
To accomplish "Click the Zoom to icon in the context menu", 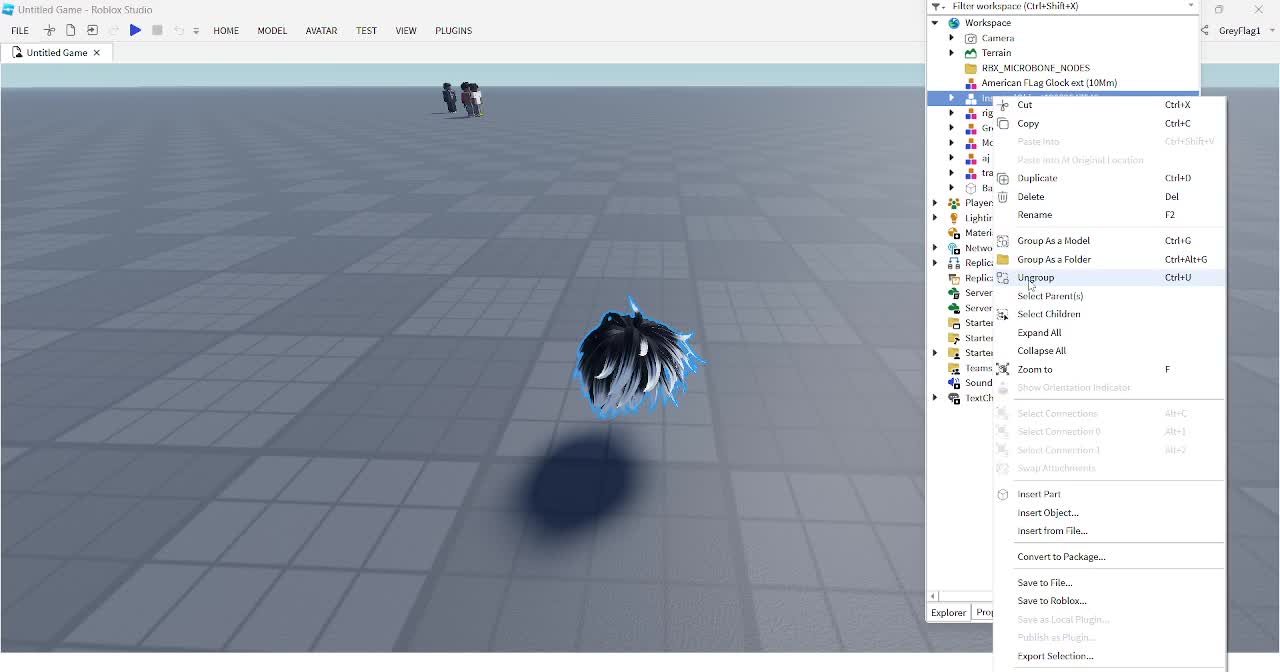I will click(1003, 369).
